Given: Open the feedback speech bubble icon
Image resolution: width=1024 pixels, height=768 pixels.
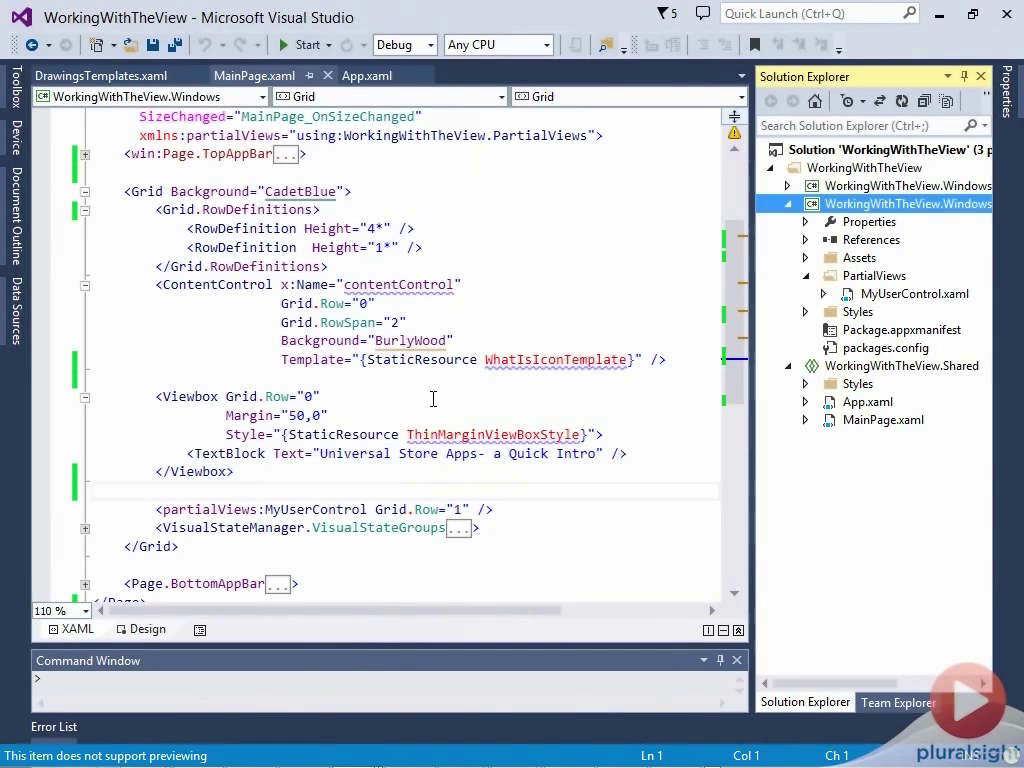Looking at the screenshot, I should 703,14.
